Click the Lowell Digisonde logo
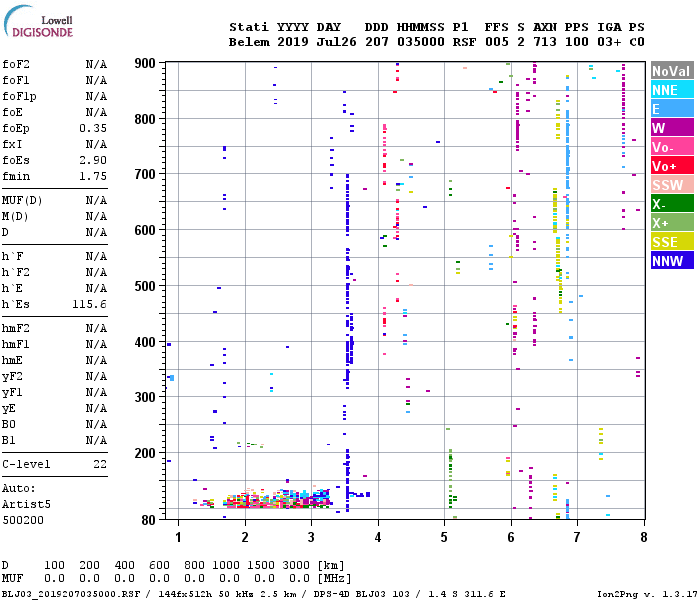700x600 pixels. (38, 21)
